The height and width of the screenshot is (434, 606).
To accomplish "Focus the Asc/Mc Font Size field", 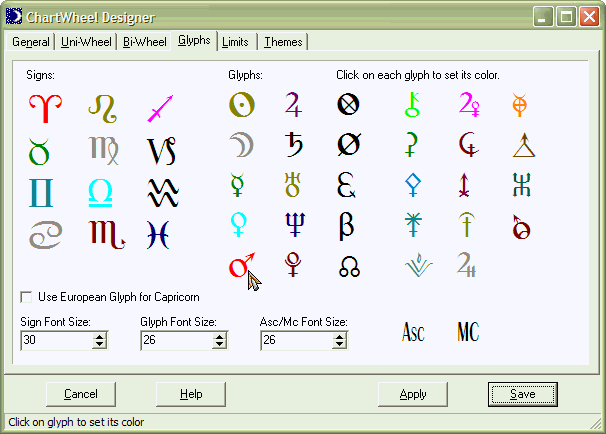I will coord(296,340).
